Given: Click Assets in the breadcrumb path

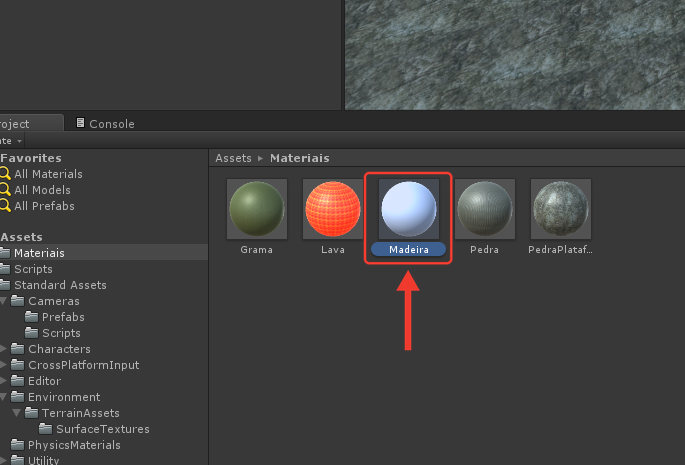Looking at the screenshot, I should coord(233,158).
